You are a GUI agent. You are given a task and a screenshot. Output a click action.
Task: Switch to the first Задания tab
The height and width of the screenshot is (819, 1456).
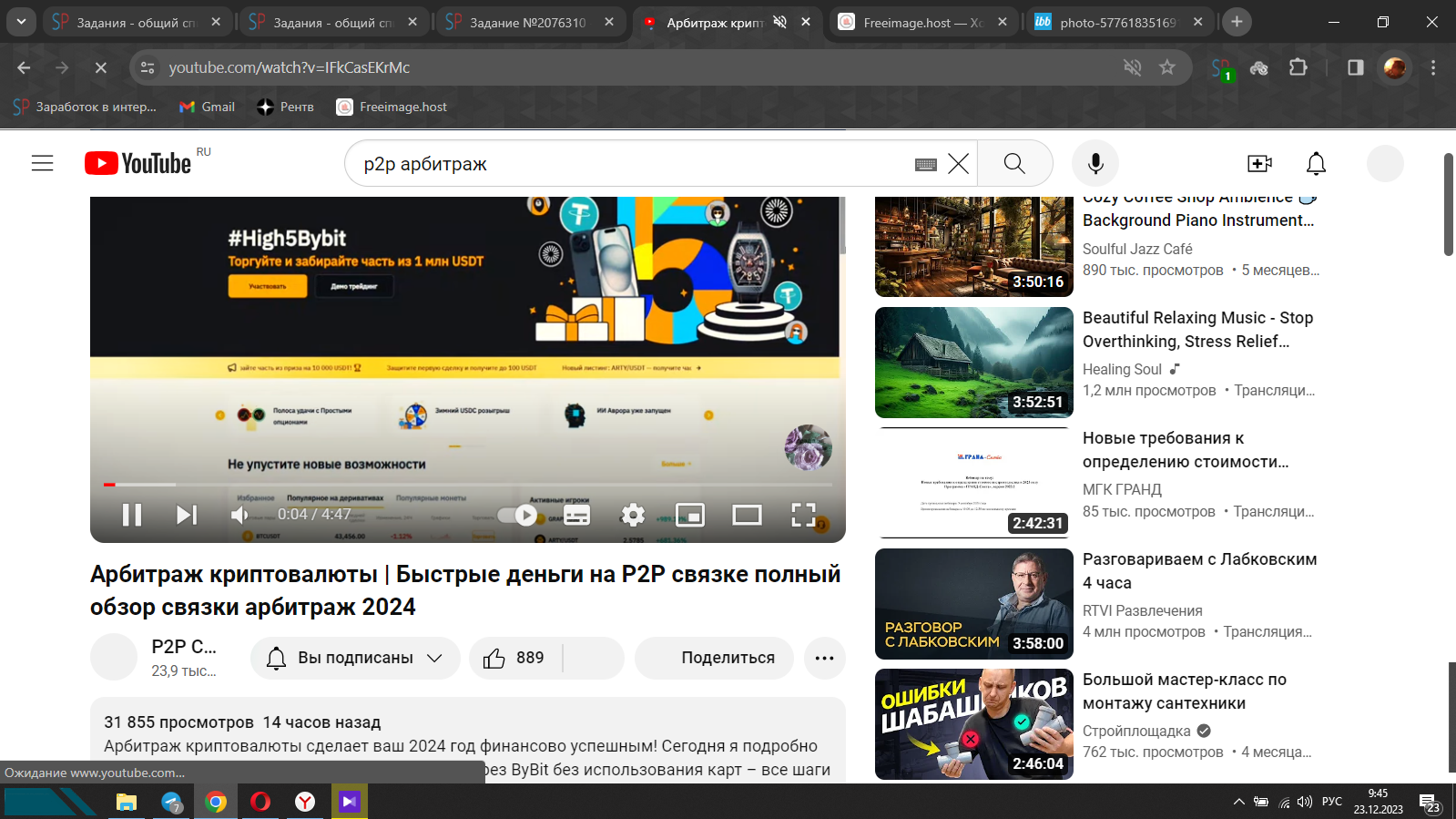click(x=136, y=22)
